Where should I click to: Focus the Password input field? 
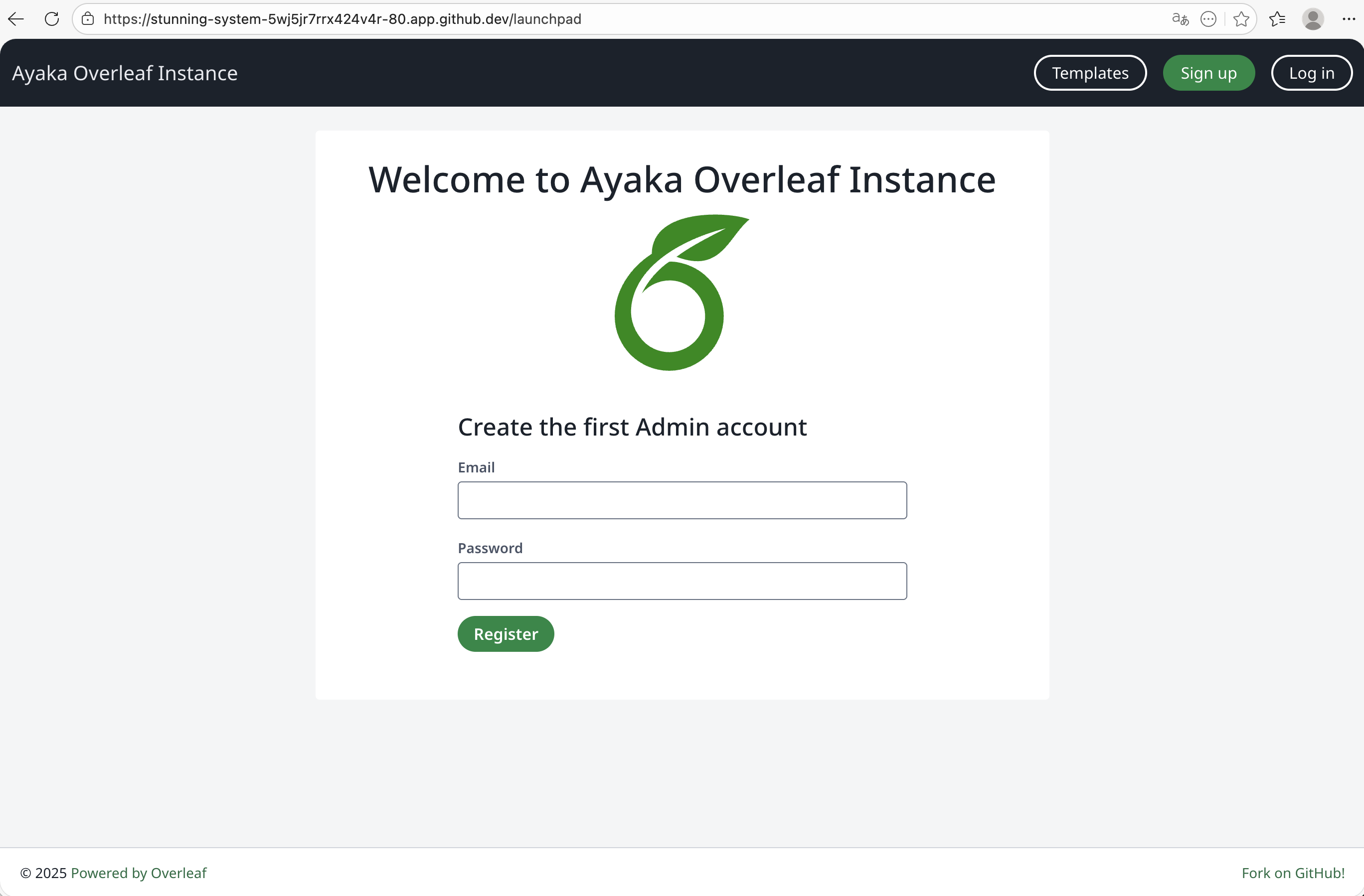point(682,581)
